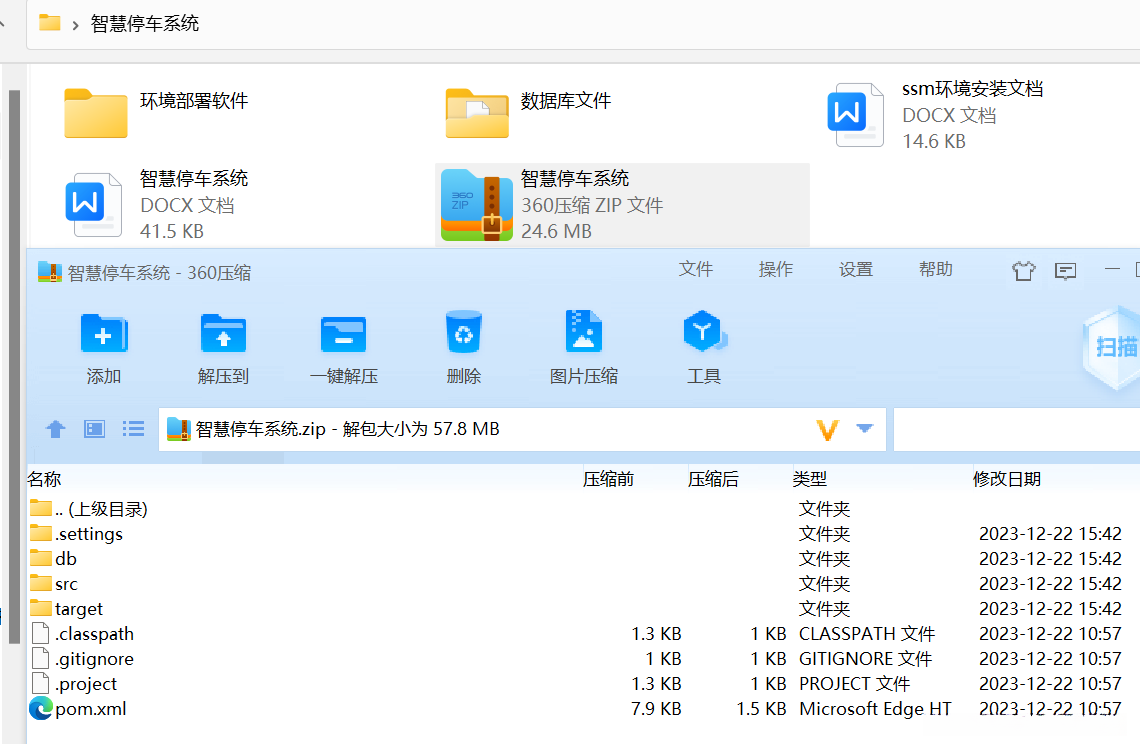Click the skin (shirt) icon in title bar
This screenshot has width=1140, height=744.
click(x=1023, y=271)
